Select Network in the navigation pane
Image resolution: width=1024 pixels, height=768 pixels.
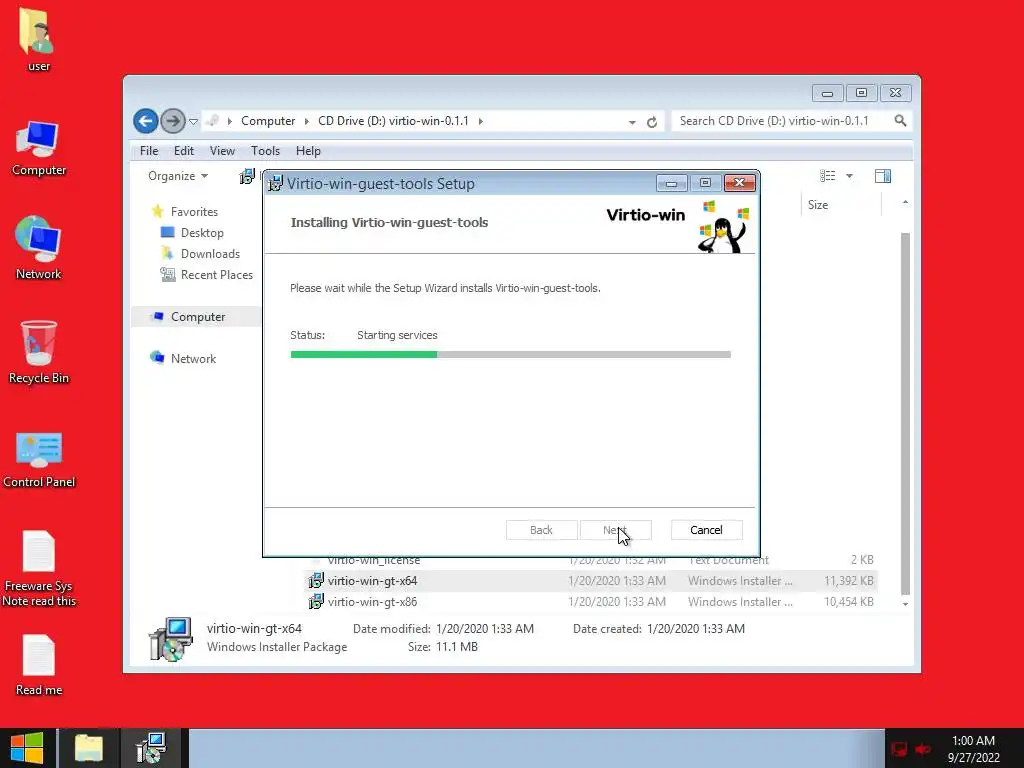tap(193, 358)
